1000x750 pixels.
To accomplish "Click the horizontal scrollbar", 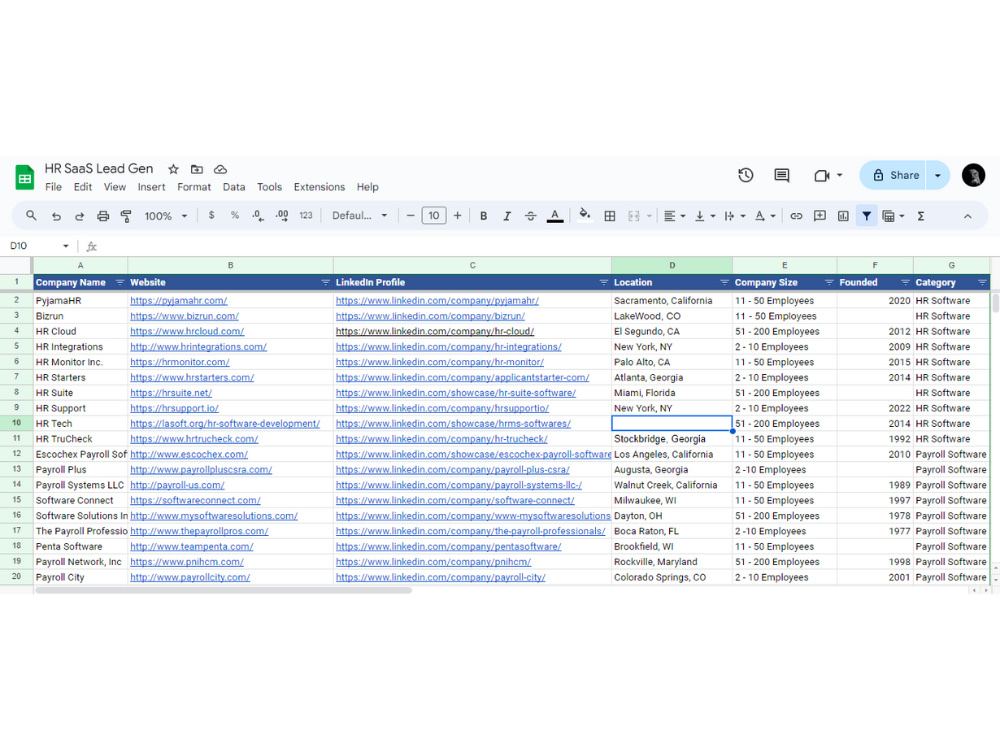I will [223, 591].
